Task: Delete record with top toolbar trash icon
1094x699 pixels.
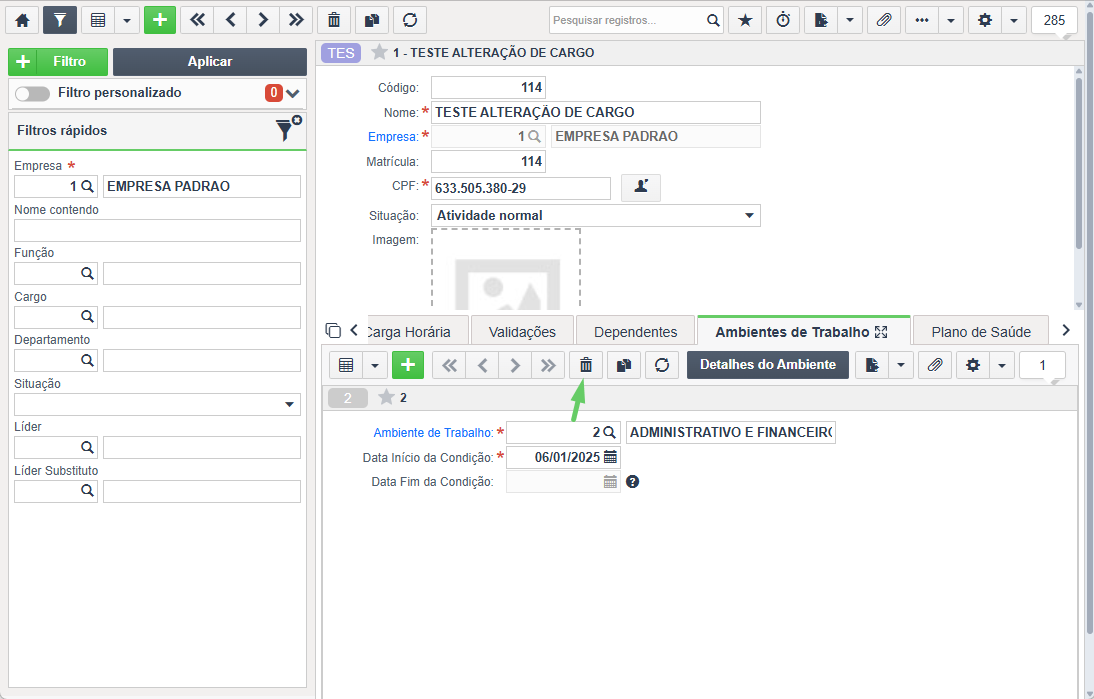Action: pyautogui.click(x=334, y=20)
